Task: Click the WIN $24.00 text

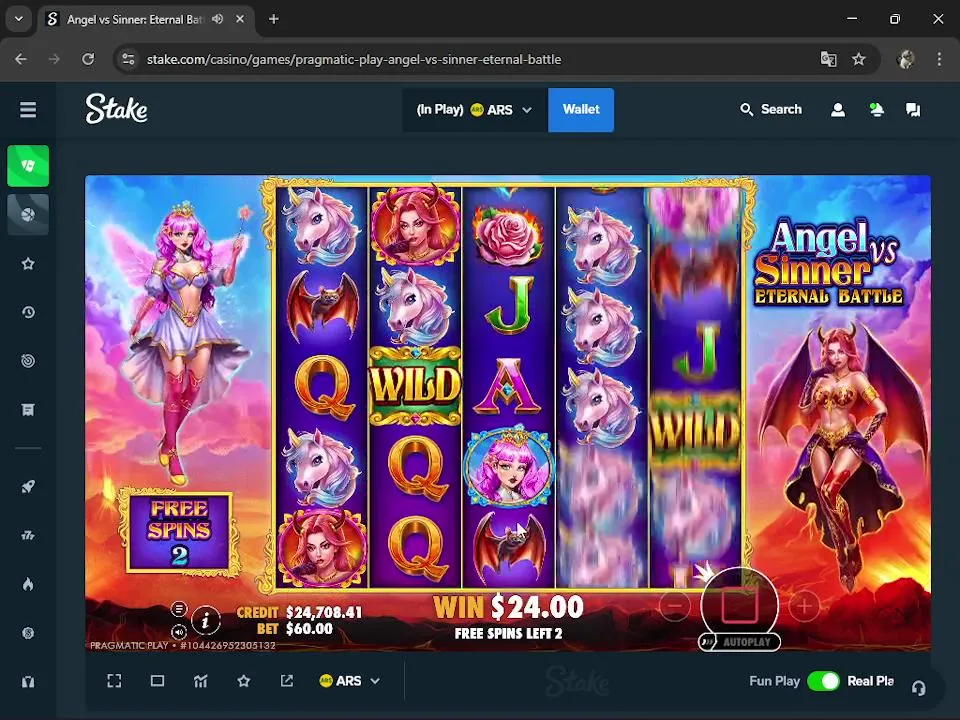Action: (x=508, y=607)
